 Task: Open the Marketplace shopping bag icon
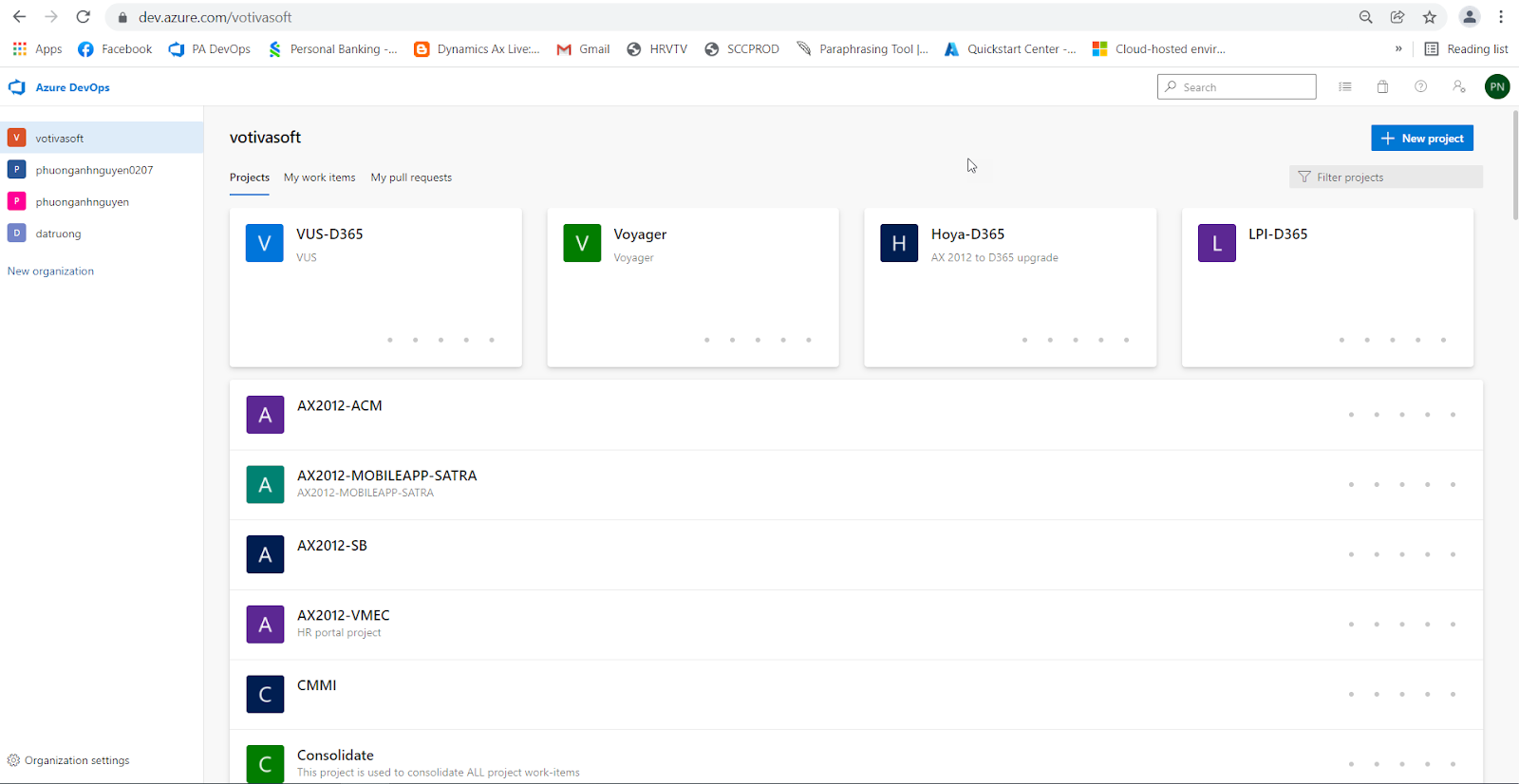(1383, 87)
